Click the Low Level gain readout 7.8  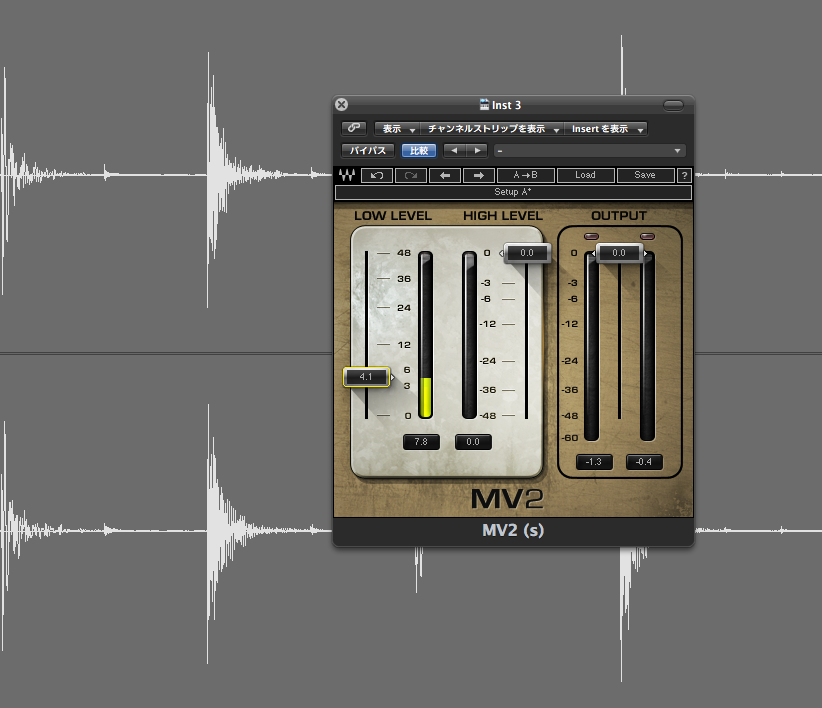pos(421,442)
